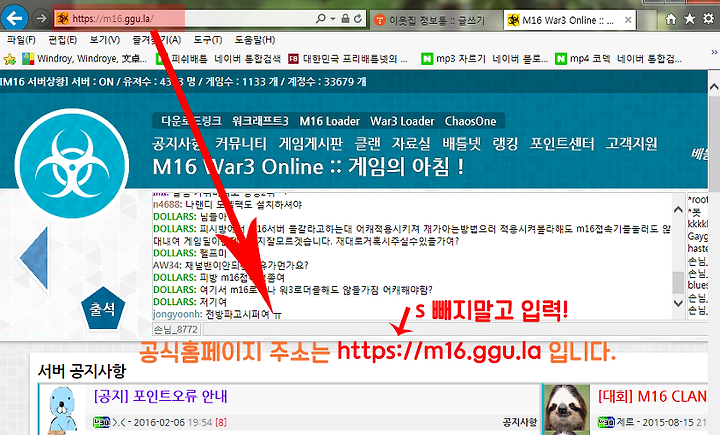Open the 랭킹 navigation menu
The height and width of the screenshot is (435, 720).
tap(506, 144)
